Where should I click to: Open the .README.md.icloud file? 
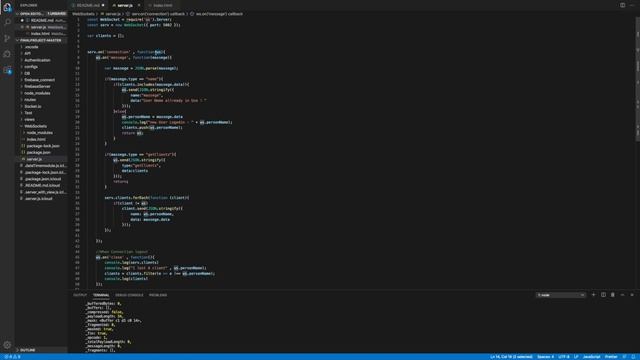point(41,185)
